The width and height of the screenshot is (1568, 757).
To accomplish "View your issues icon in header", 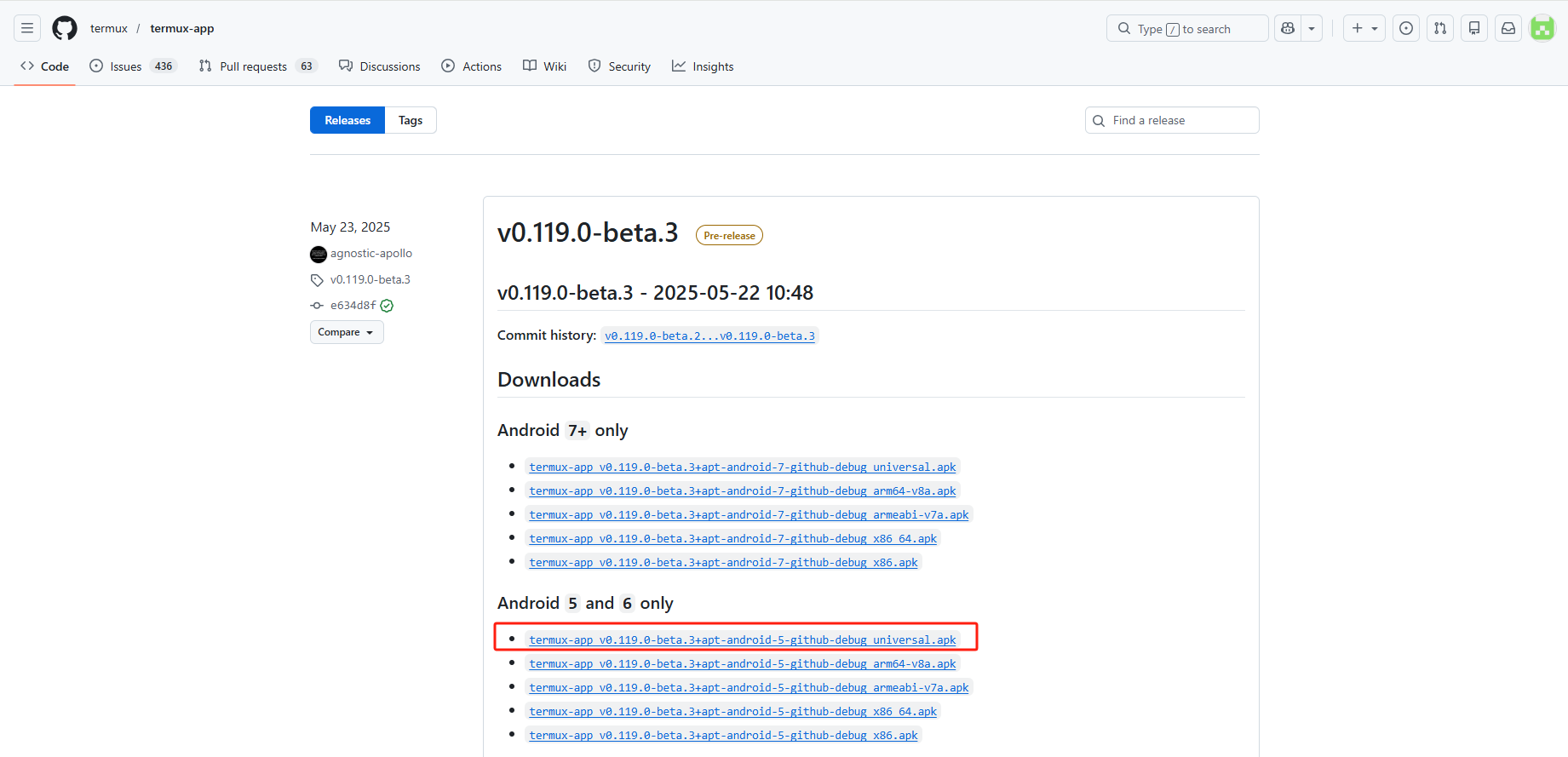I will click(1406, 28).
